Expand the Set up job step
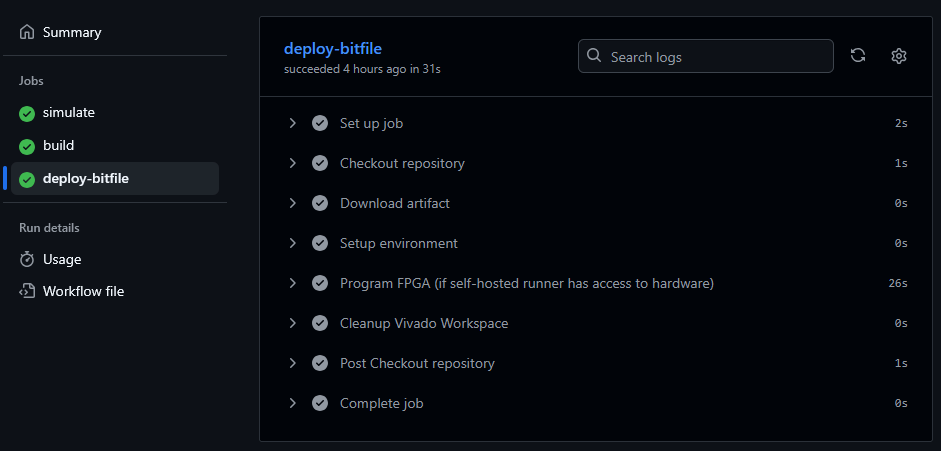The height and width of the screenshot is (451, 941). point(293,123)
